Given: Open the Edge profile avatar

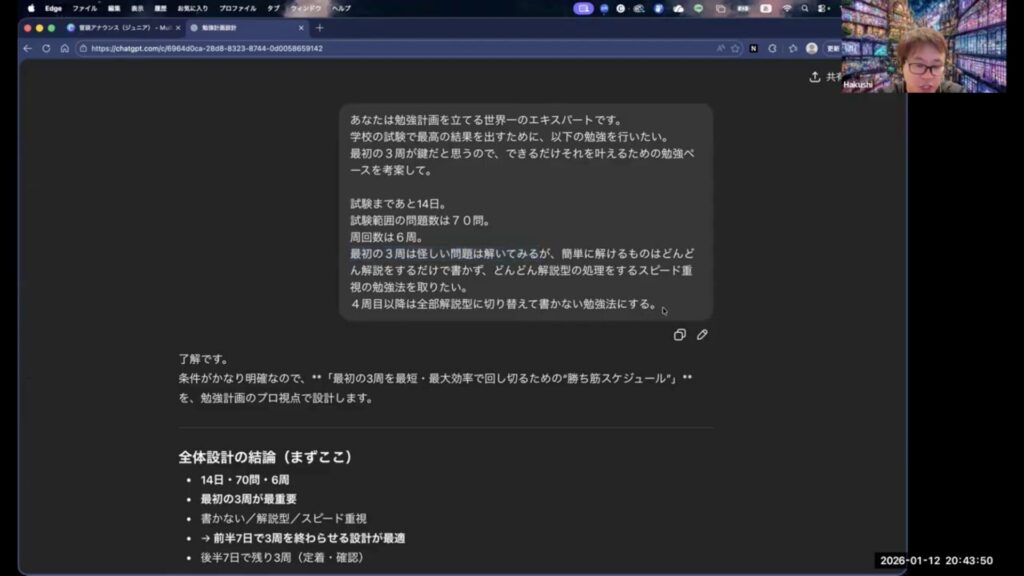Looking at the screenshot, I should pos(811,48).
